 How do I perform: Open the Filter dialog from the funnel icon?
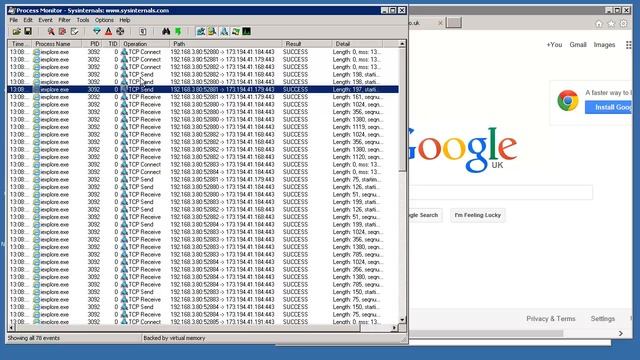[x=97, y=31]
